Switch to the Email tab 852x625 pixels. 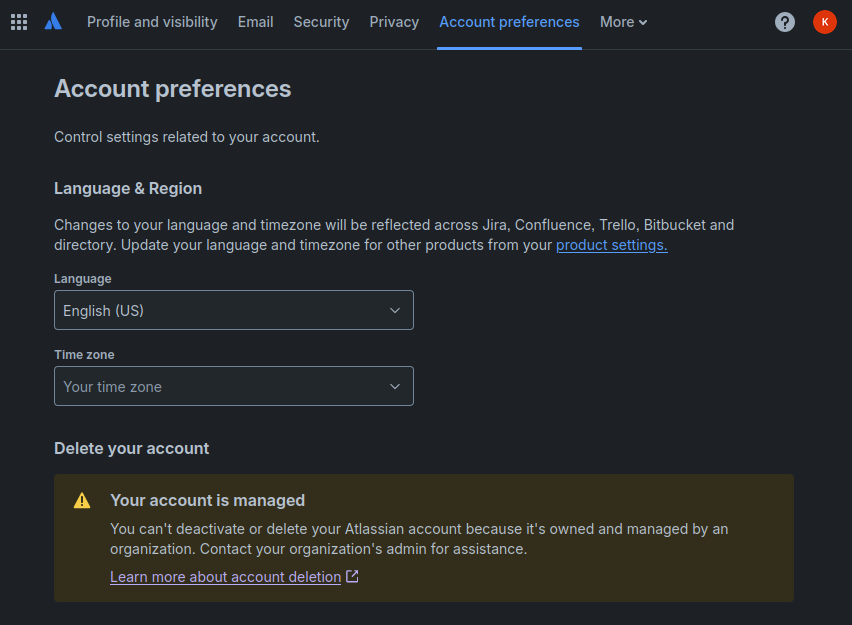pos(255,22)
